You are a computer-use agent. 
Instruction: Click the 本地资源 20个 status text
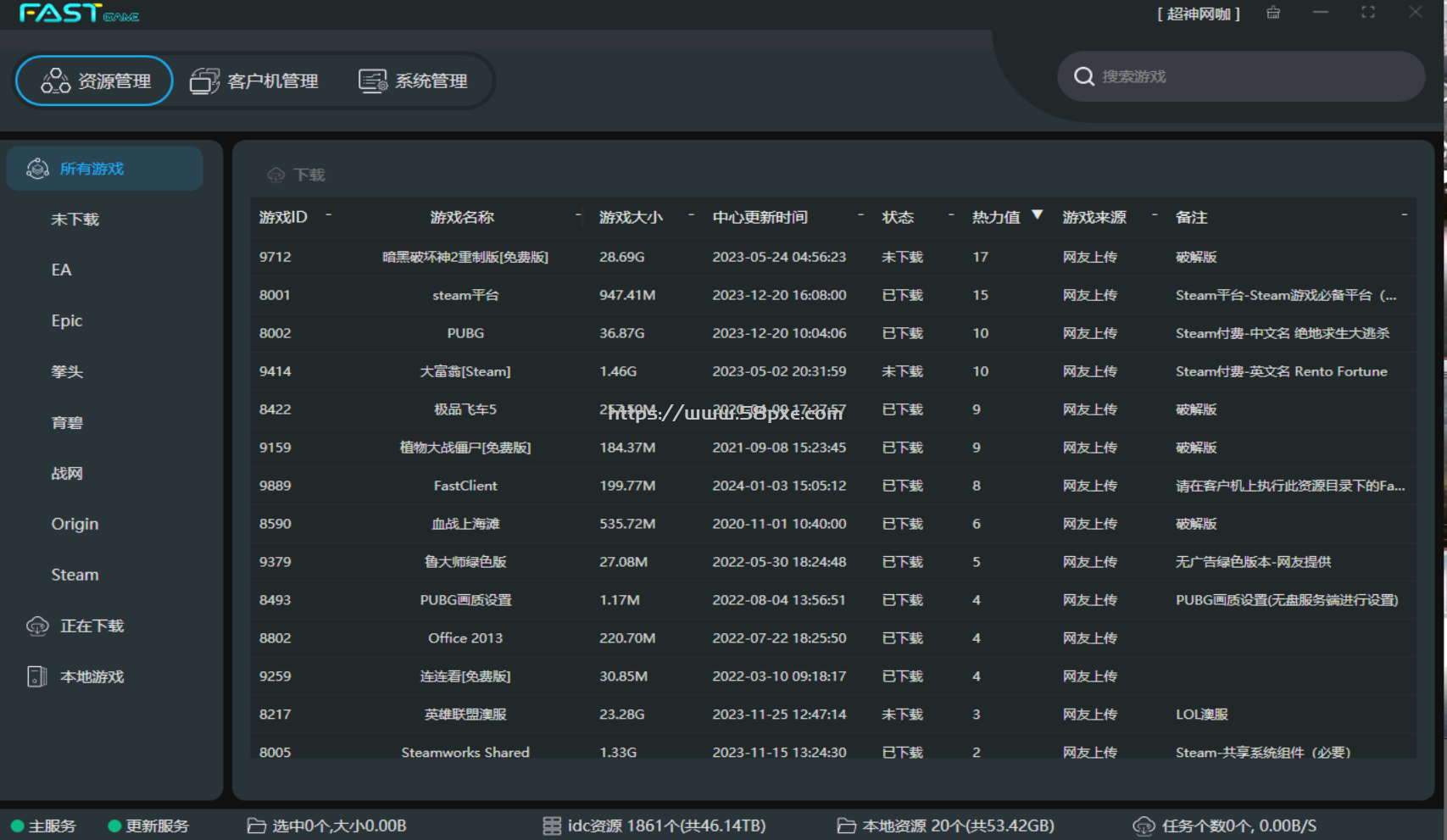coord(958,826)
